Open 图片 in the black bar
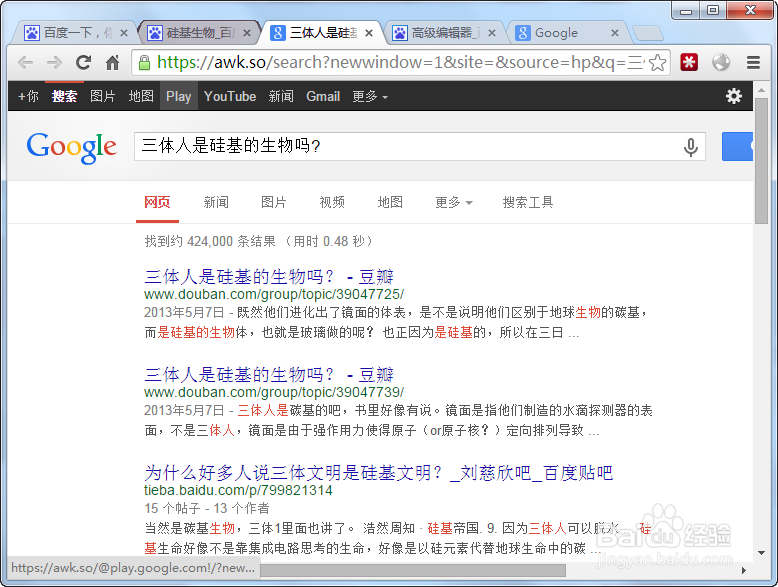 (103, 96)
